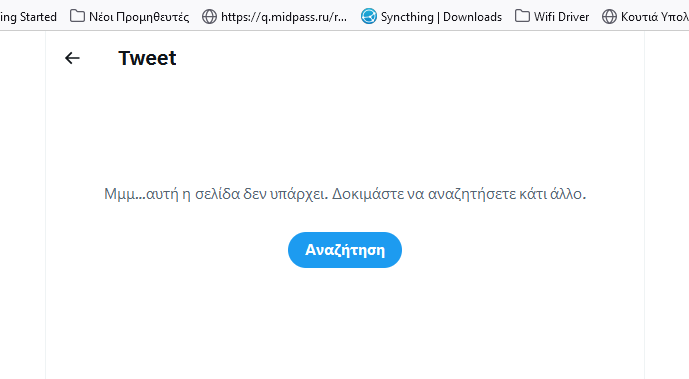The width and height of the screenshot is (689, 379).
Task: Click the folder icon of Wifi Driver bookmark
Action: (x=522, y=16)
